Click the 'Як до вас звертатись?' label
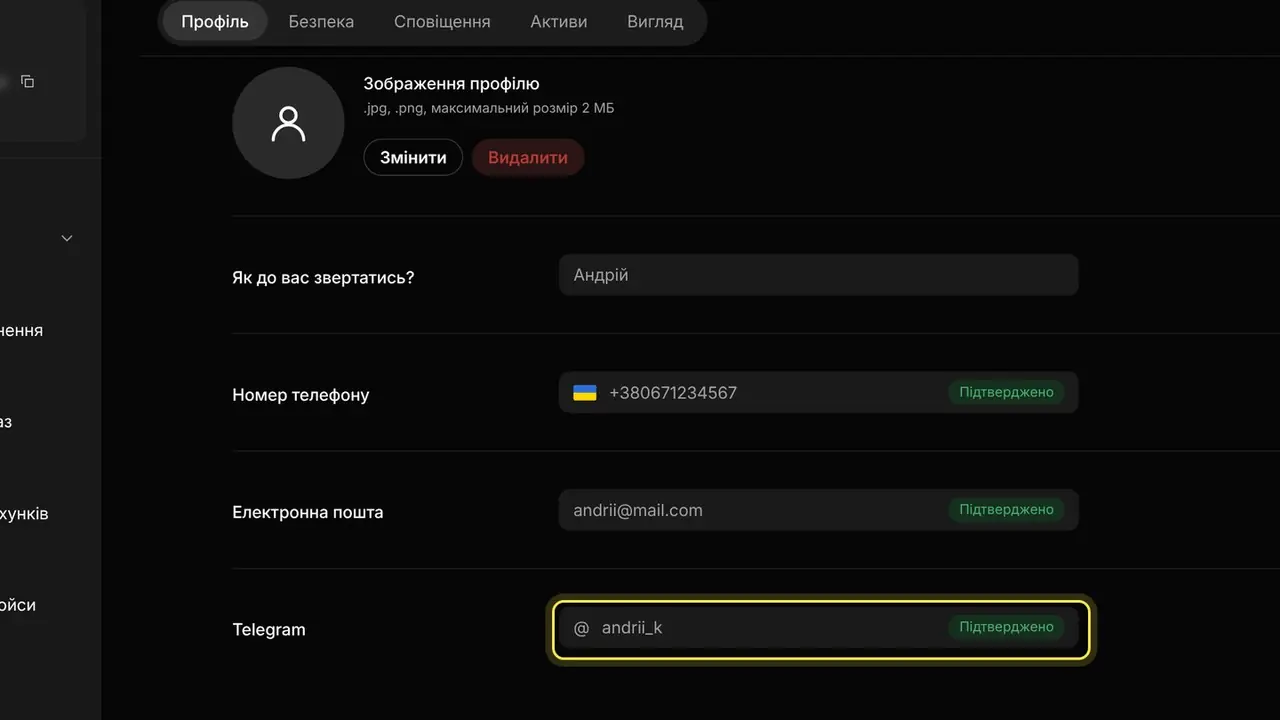The width and height of the screenshot is (1280, 720). pos(323,277)
